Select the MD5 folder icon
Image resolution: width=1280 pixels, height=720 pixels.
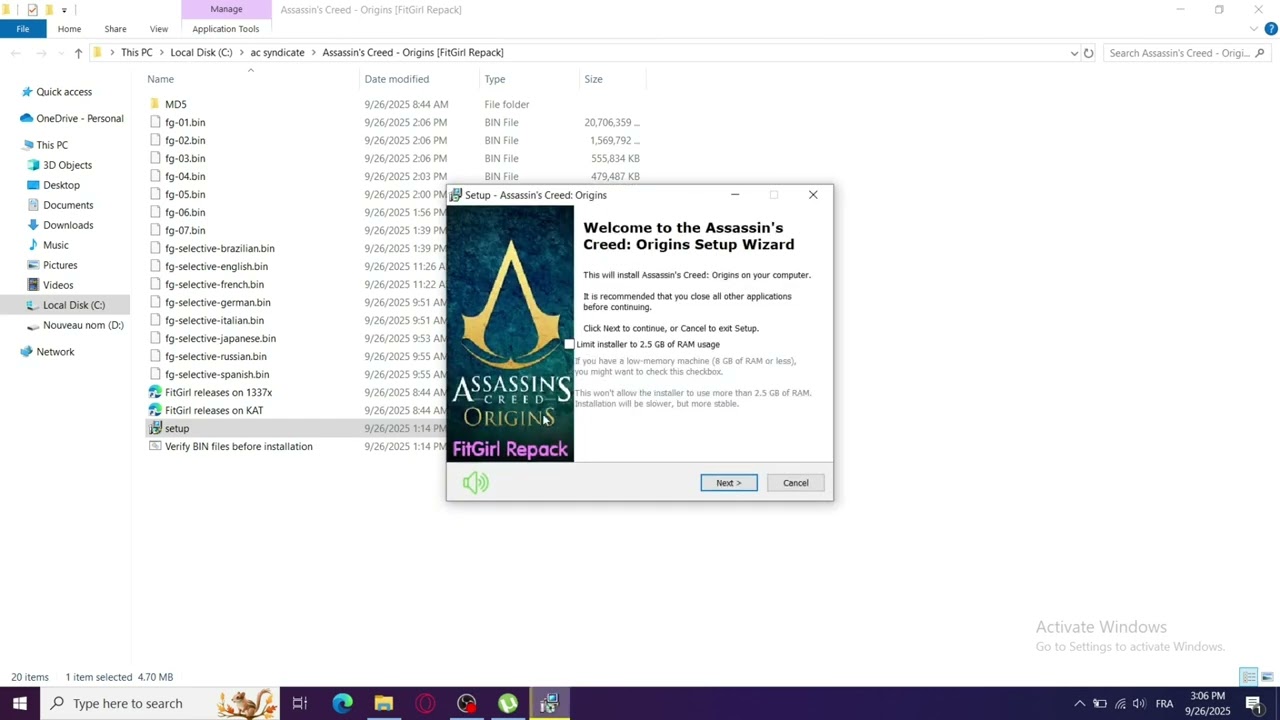(155, 104)
